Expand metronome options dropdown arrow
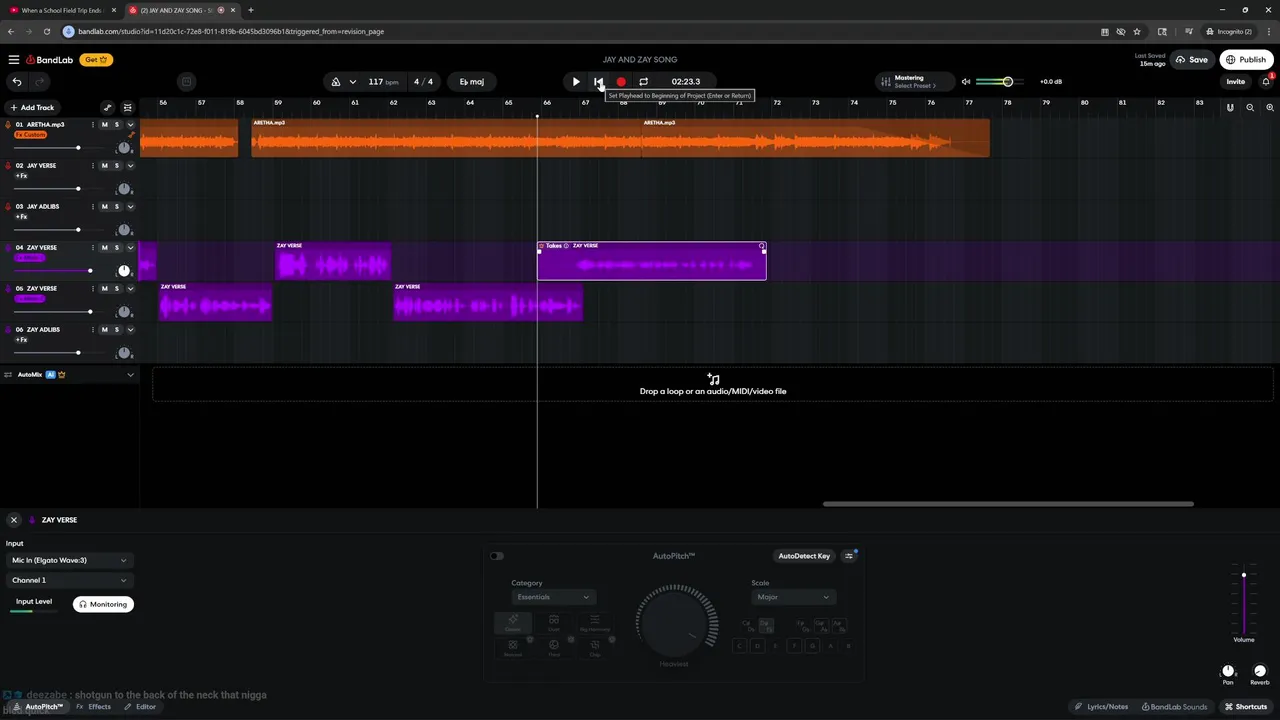Image resolution: width=1280 pixels, height=720 pixels. pyautogui.click(x=353, y=82)
